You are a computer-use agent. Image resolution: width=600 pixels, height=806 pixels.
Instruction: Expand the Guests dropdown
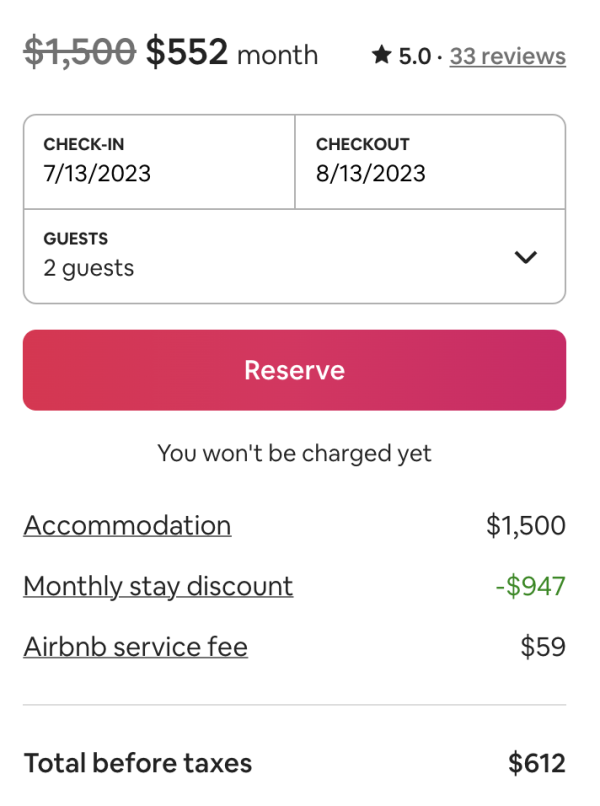[x=294, y=255]
